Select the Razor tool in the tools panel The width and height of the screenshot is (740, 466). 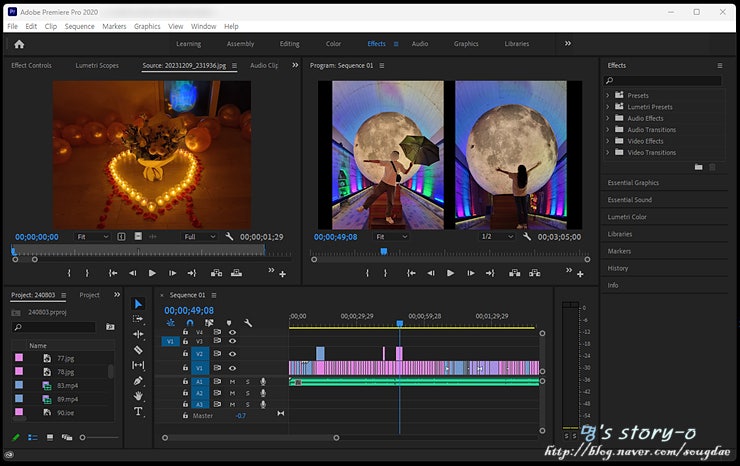[x=138, y=350]
